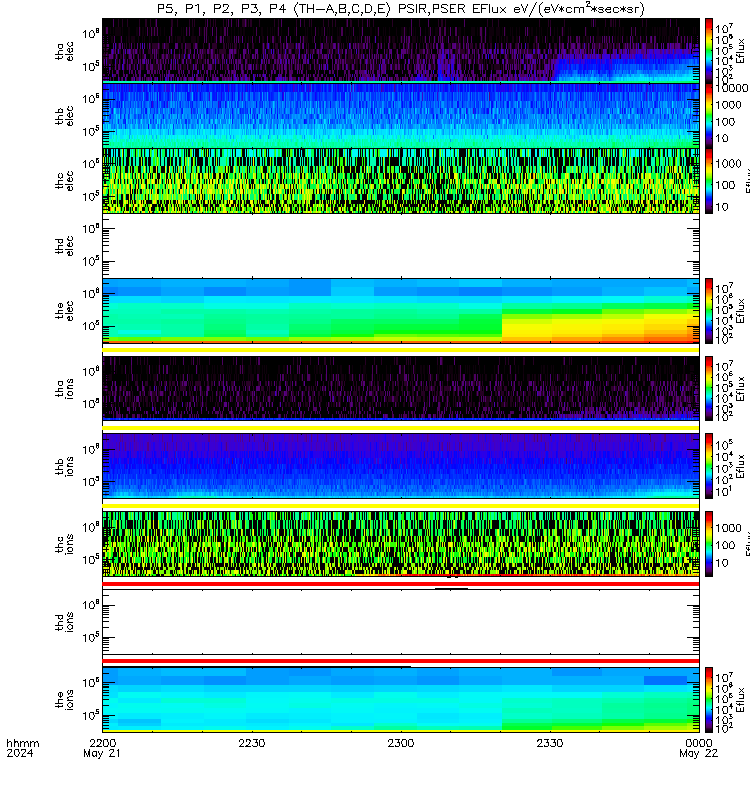750x800 pixels.
Task: Select the 'thc elec' panel axis label
Action: 65,181
